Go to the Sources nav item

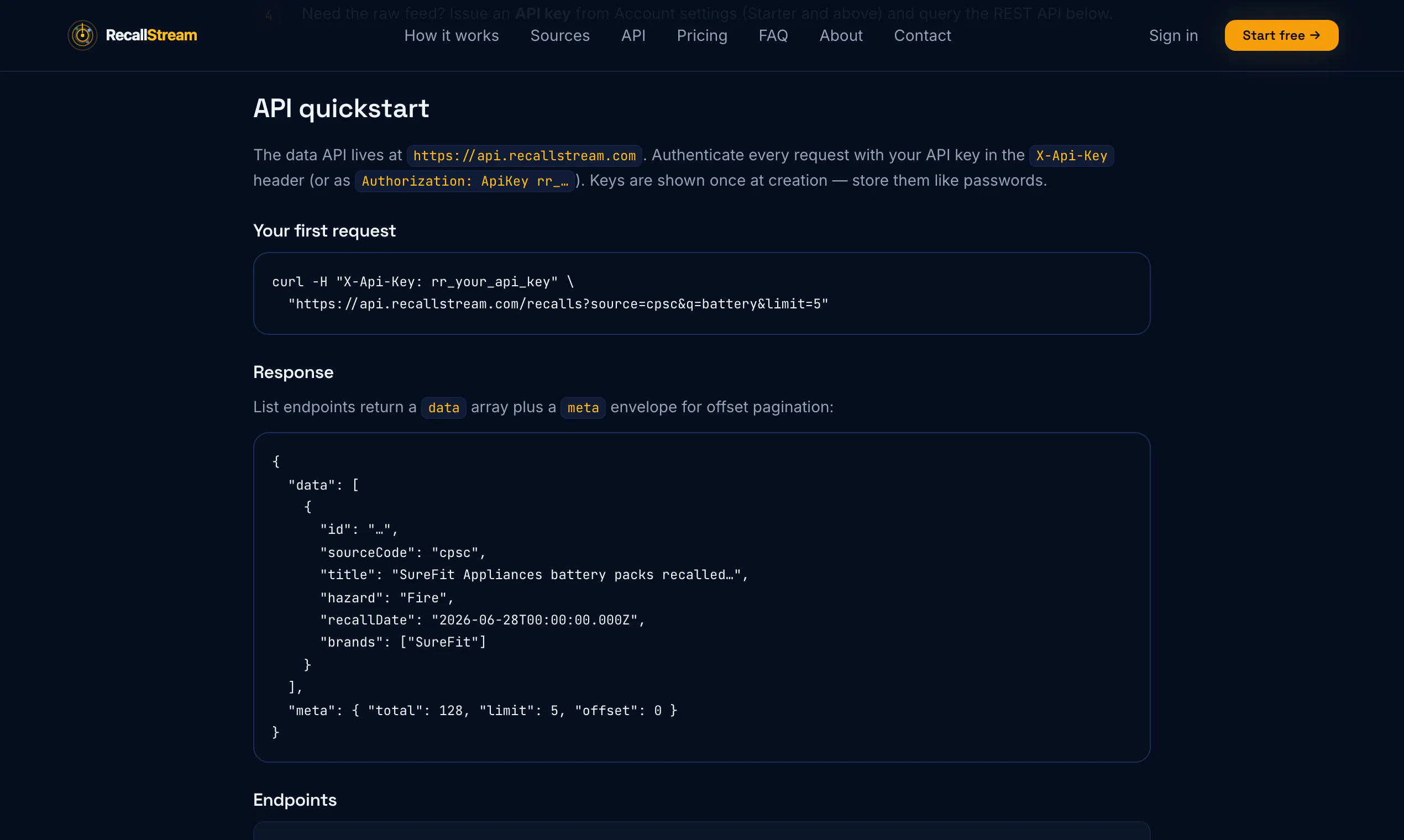pyautogui.click(x=560, y=36)
